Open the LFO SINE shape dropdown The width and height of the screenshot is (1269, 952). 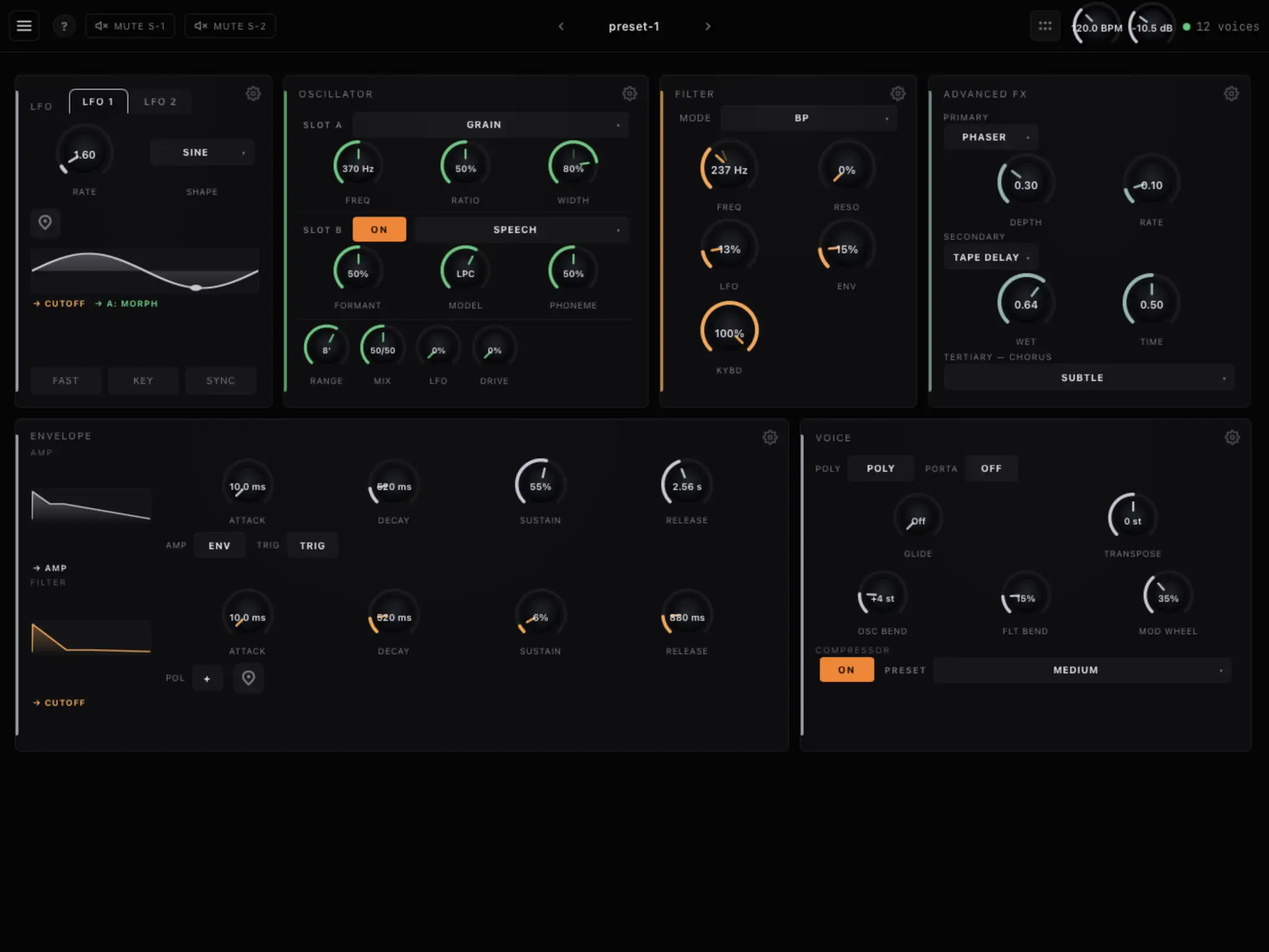(x=202, y=153)
